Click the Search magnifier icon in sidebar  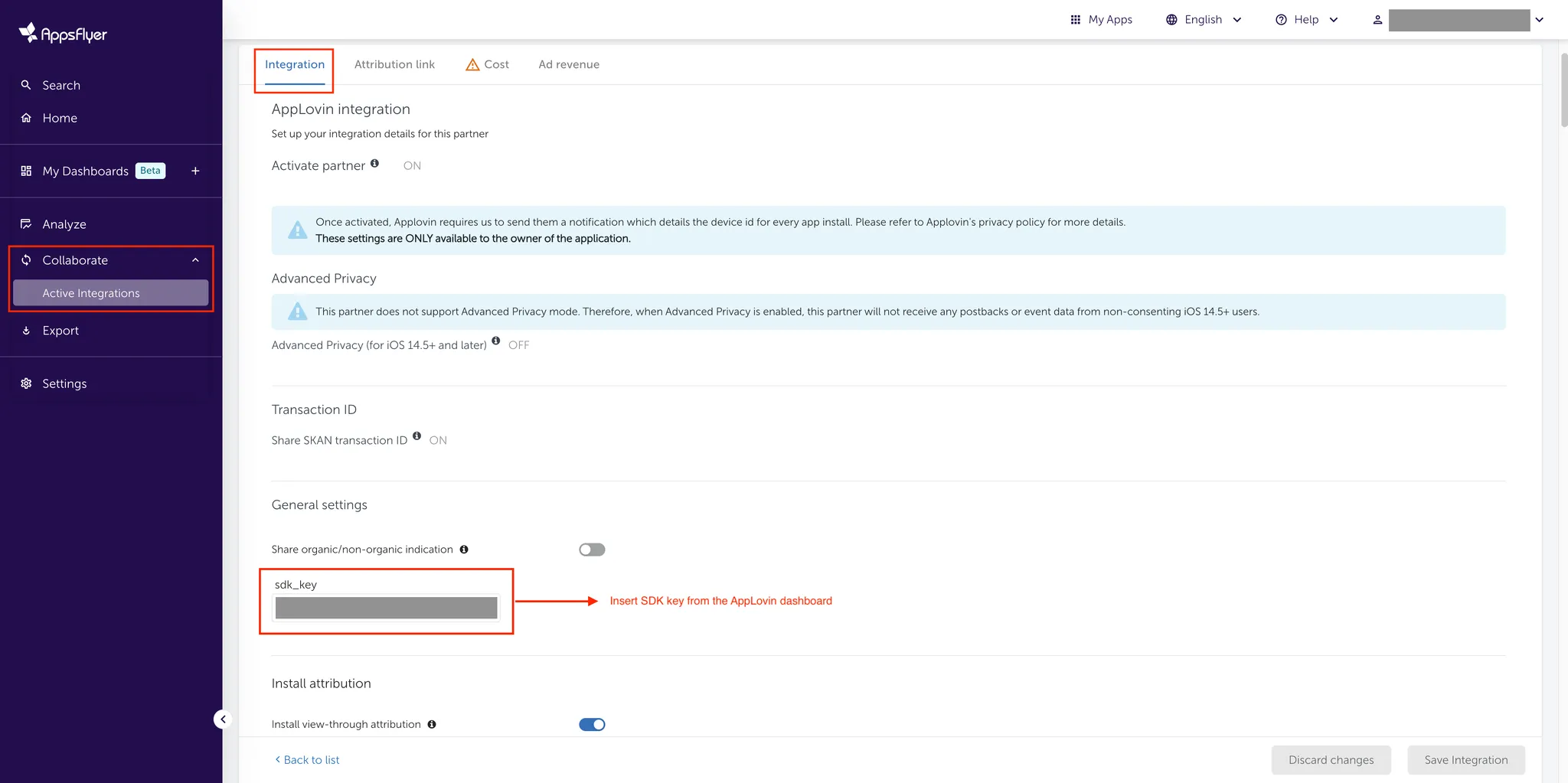pos(26,85)
